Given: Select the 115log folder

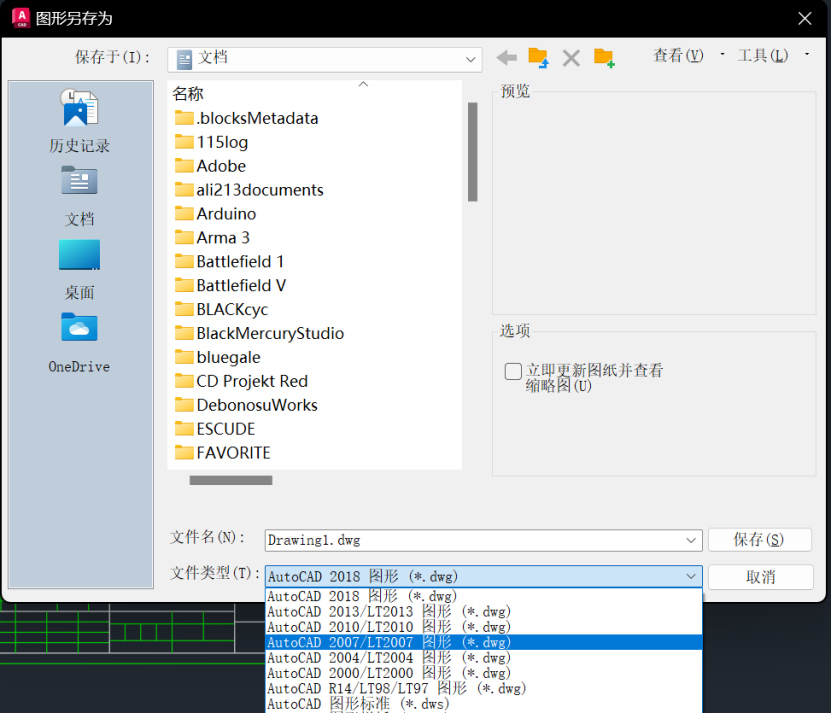Looking at the screenshot, I should coord(211,142).
